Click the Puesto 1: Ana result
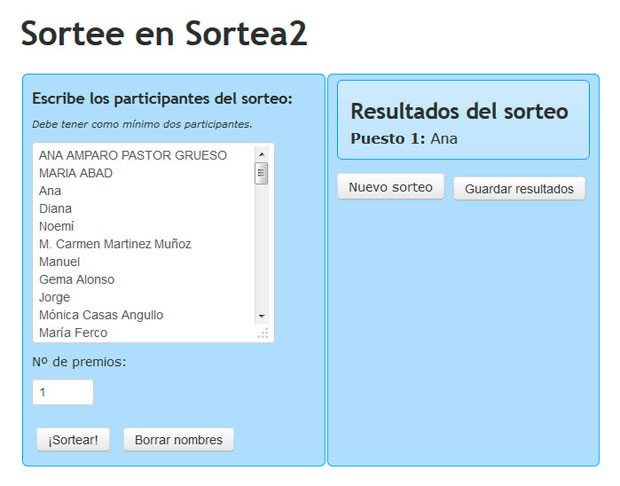The image size is (620, 486). (x=404, y=139)
